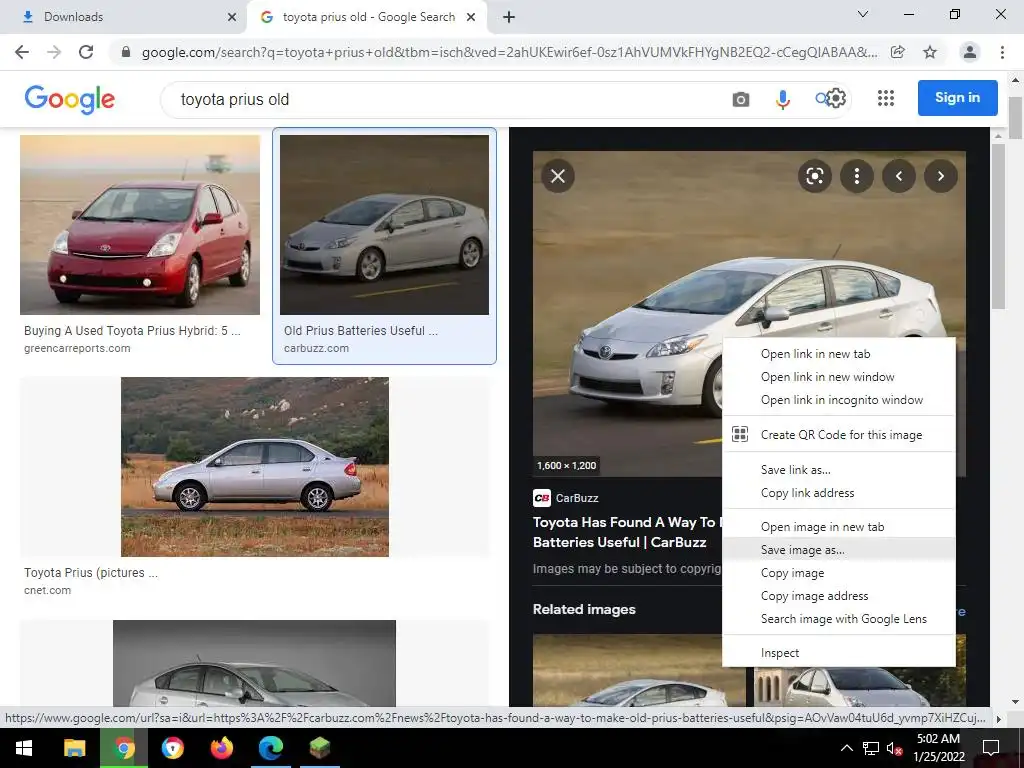Open Chrome three-dot menu
Viewport: 1024px width, 768px height.
point(1002,52)
